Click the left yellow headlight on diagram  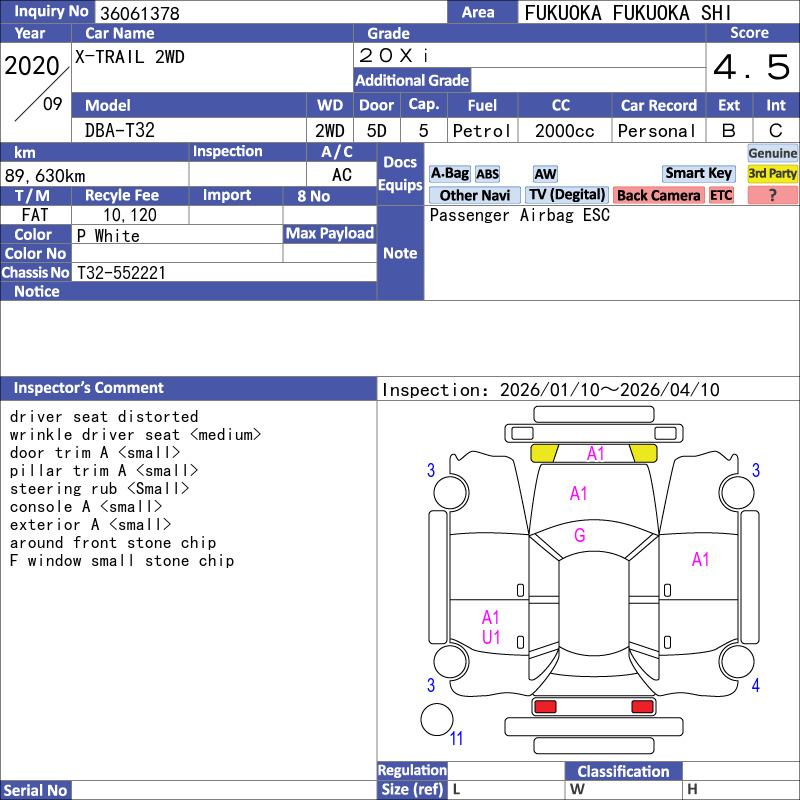544,453
